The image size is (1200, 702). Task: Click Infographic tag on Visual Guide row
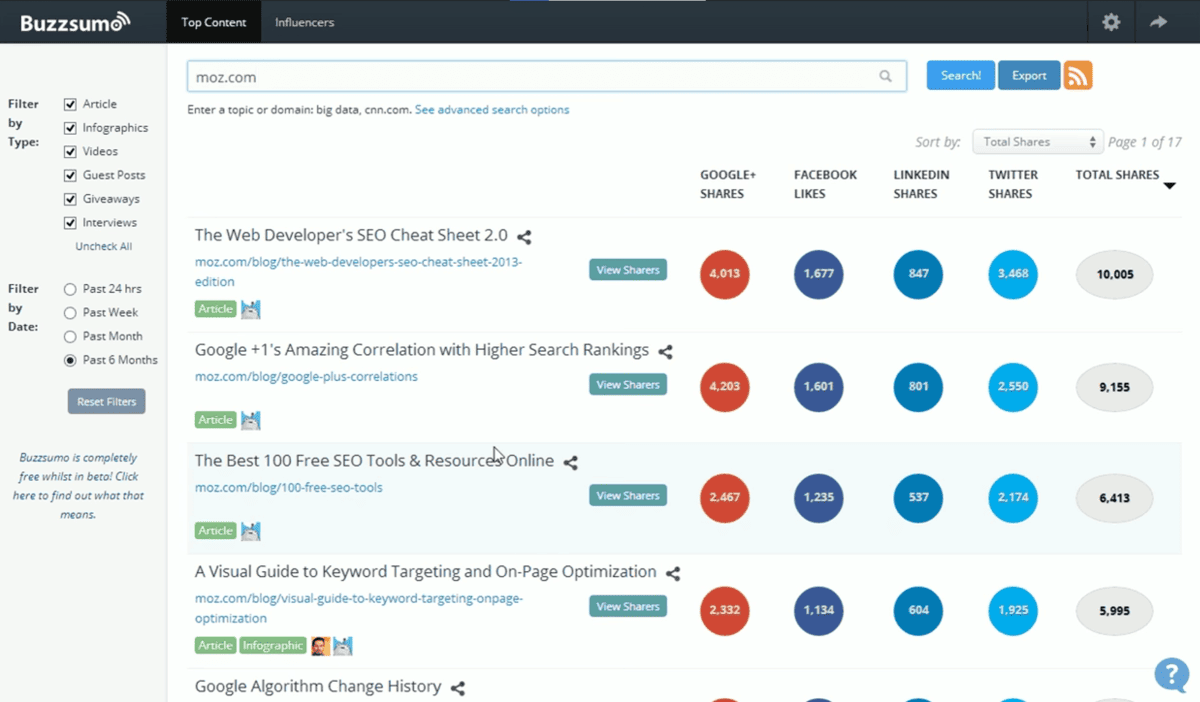(x=273, y=646)
